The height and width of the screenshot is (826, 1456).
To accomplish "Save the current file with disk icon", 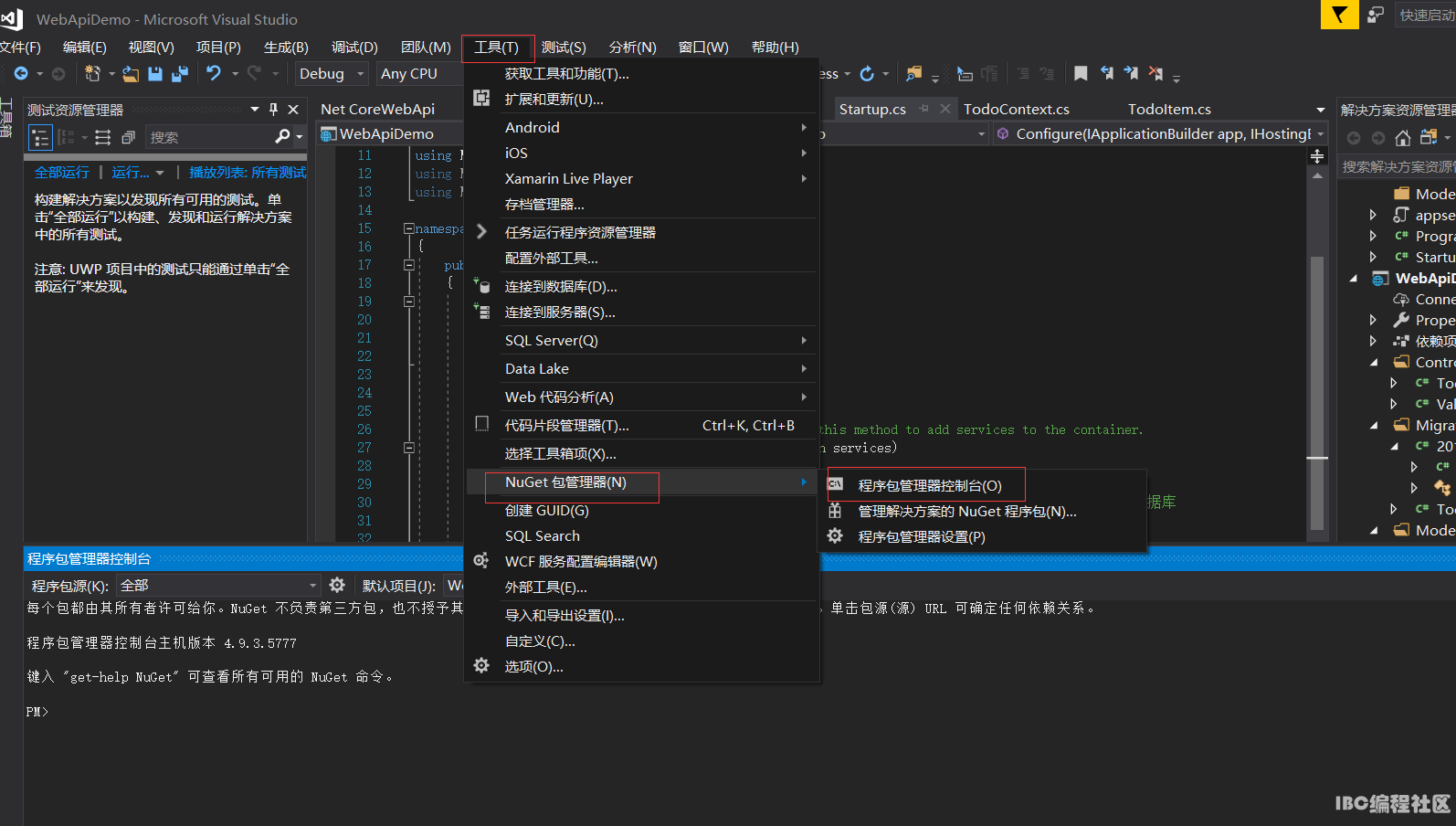I will pos(155,74).
